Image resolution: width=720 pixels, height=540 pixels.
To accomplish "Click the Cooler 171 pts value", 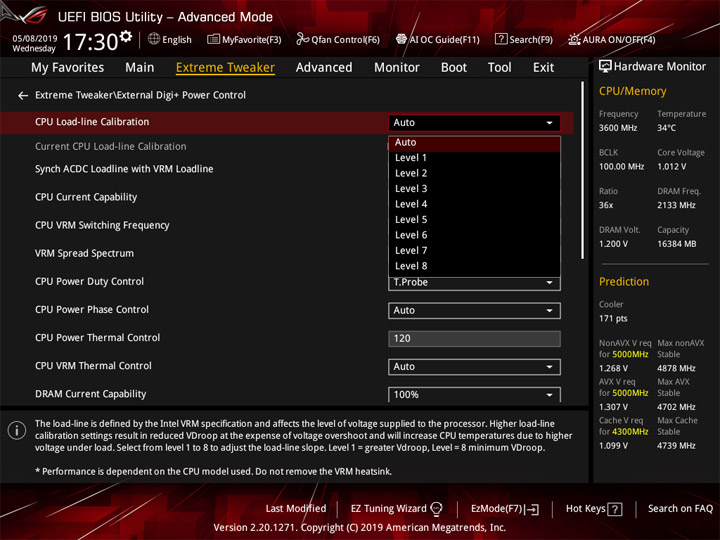I will pyautogui.click(x=613, y=319).
